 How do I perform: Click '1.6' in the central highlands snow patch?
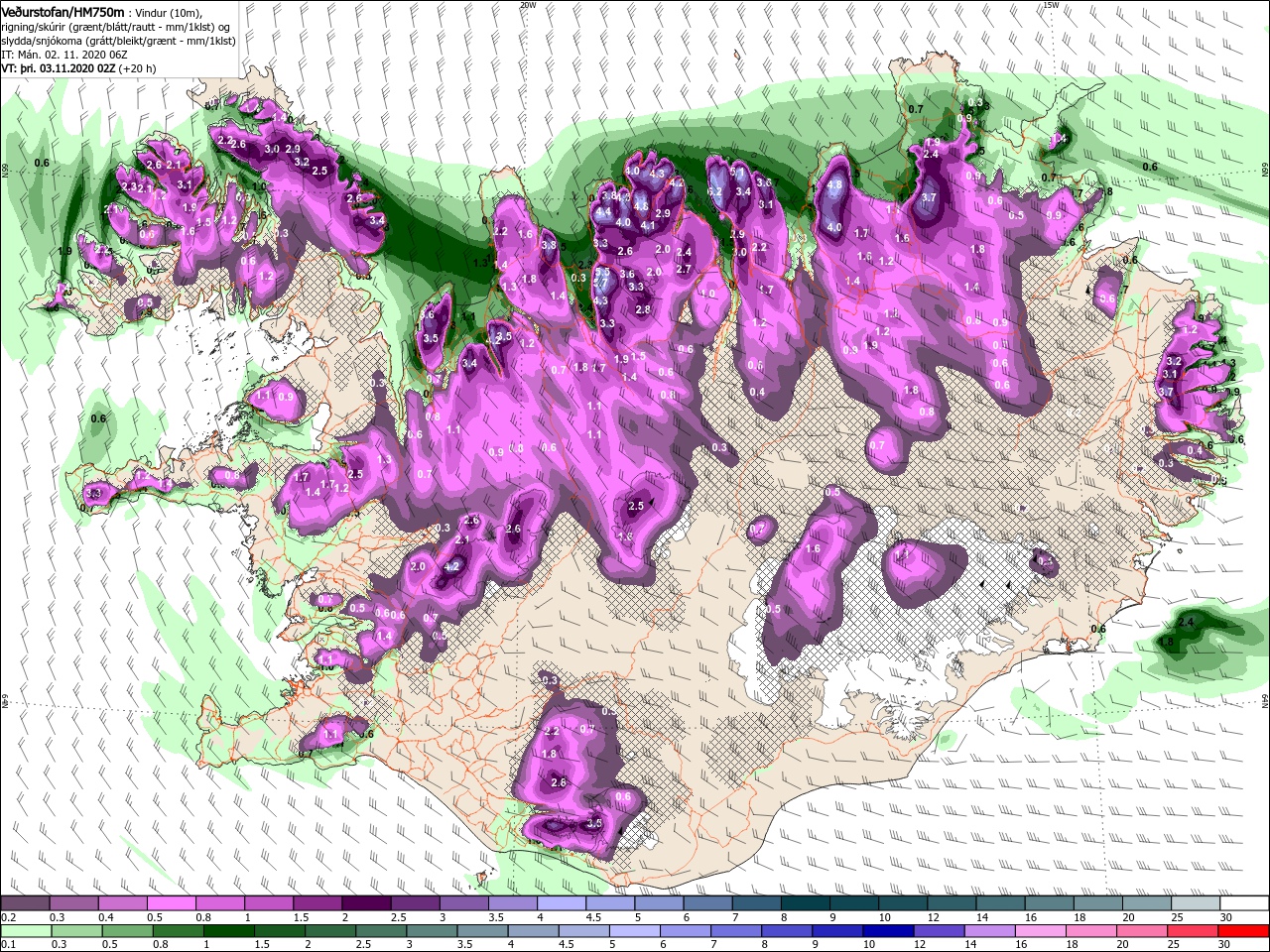(x=813, y=548)
